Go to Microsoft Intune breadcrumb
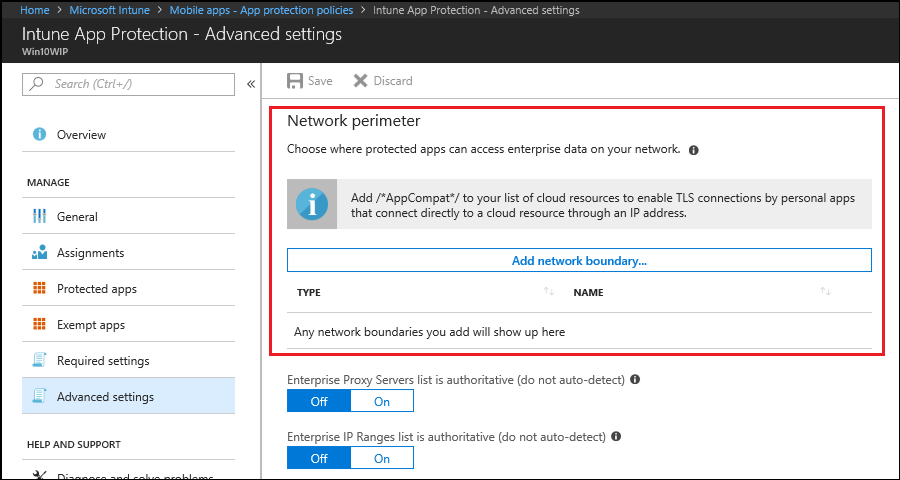900x480 pixels. click(110, 10)
